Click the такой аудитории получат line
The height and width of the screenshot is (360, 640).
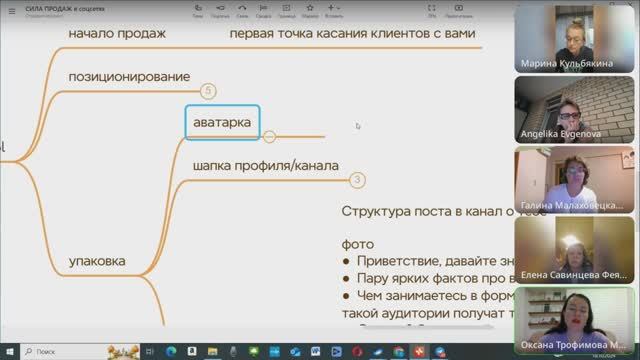(428, 313)
